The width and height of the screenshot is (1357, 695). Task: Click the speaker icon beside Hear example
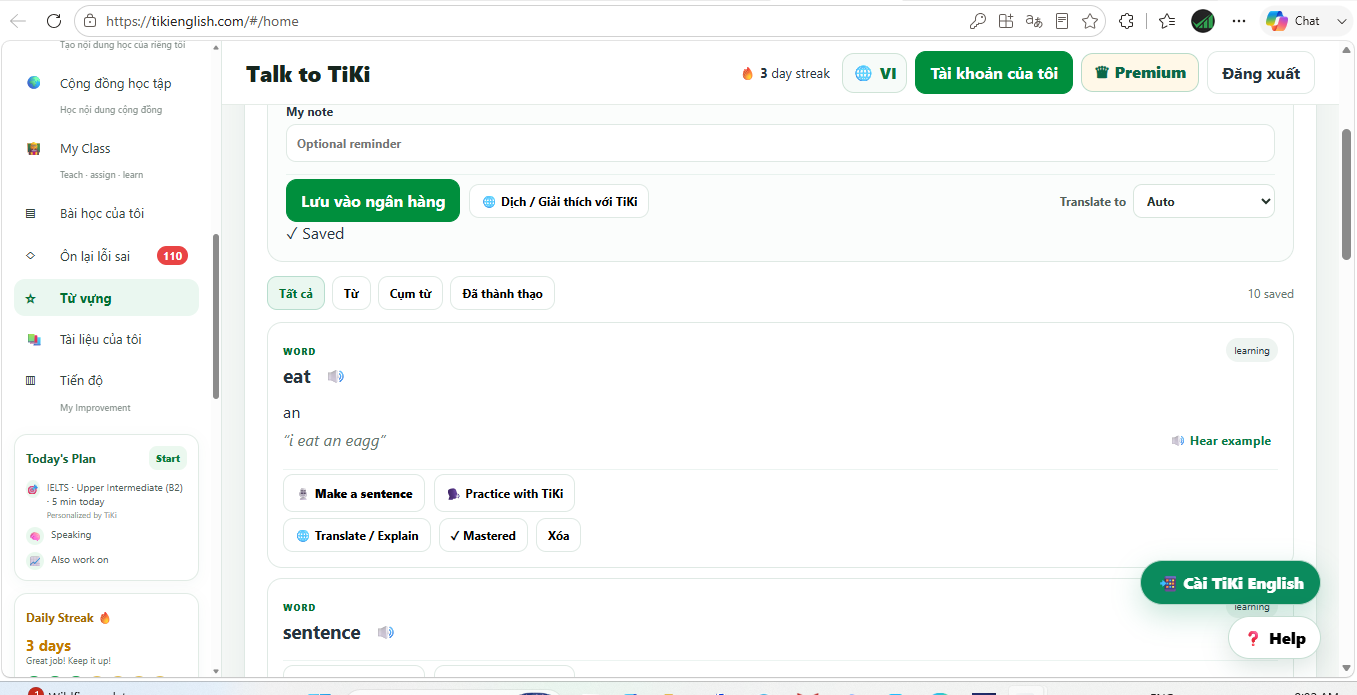1178,441
